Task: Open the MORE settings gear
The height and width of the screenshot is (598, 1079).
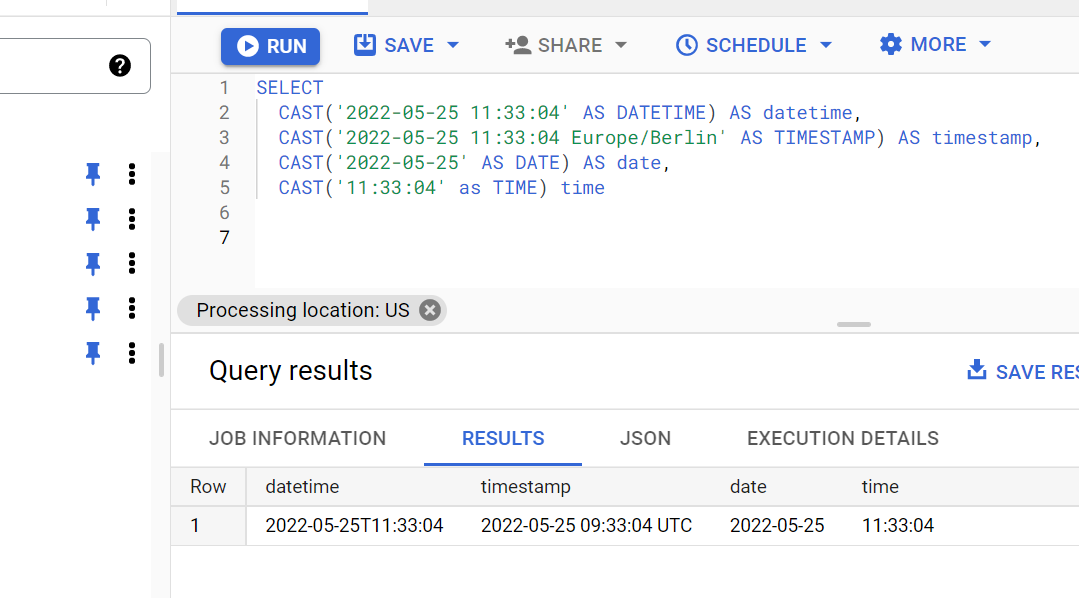Action: click(890, 45)
